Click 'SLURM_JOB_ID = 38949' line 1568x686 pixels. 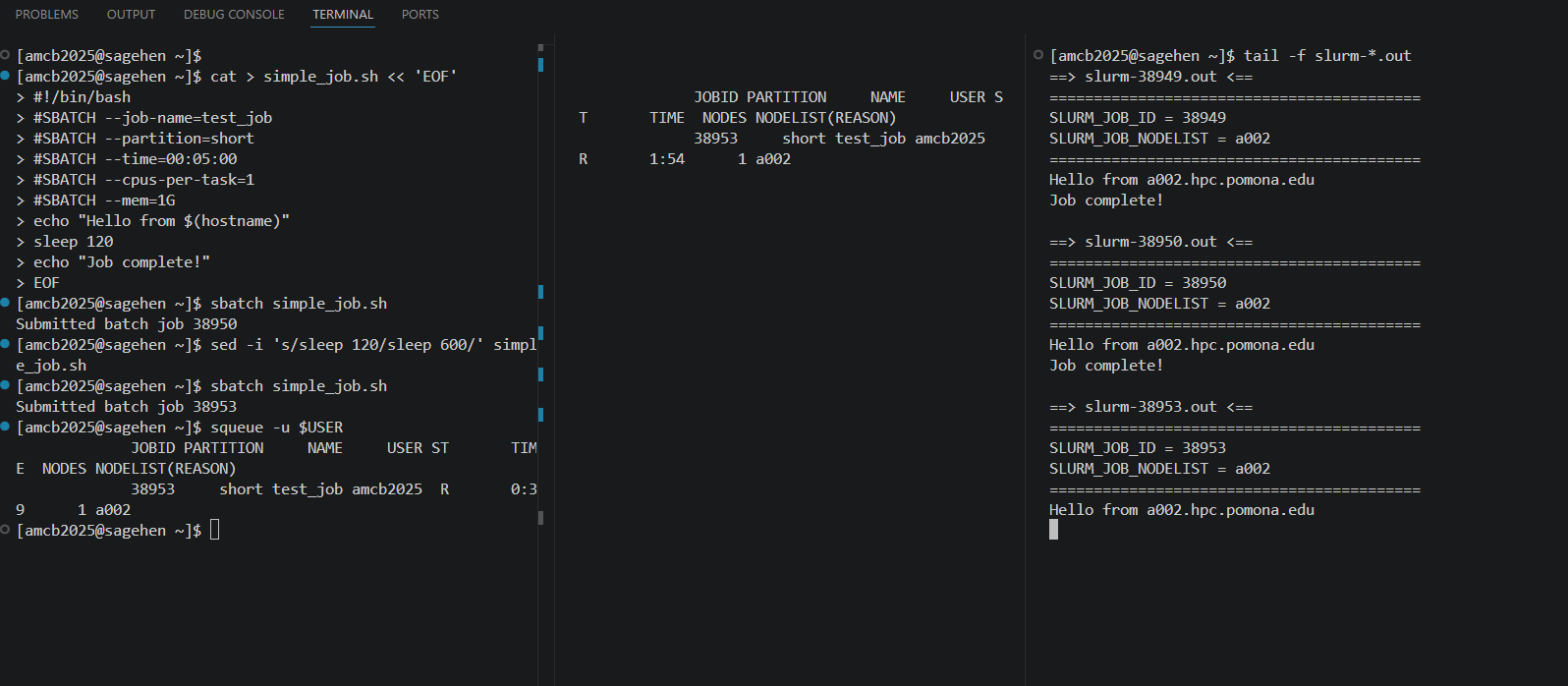coord(1138,118)
